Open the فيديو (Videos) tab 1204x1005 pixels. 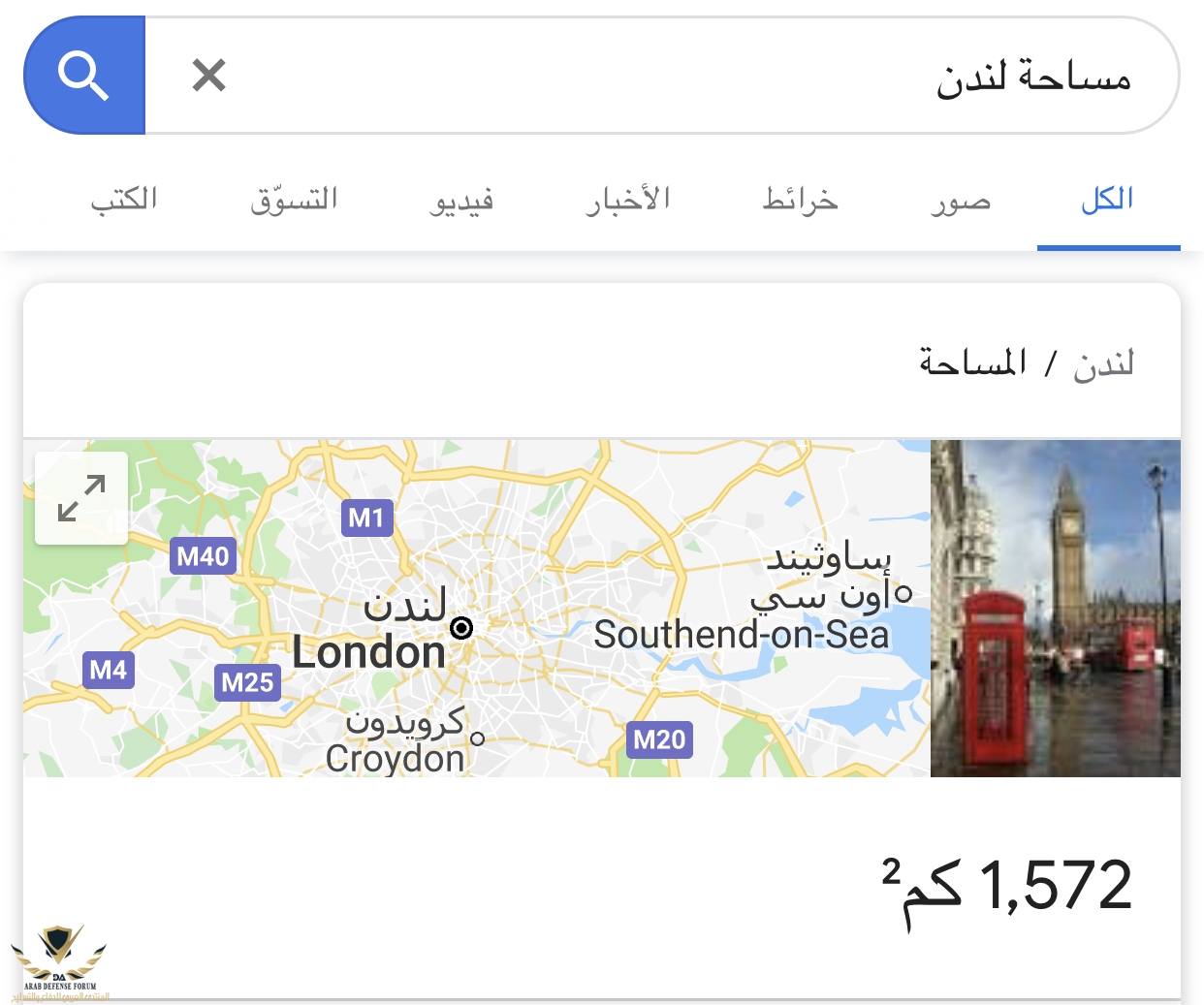(x=462, y=200)
